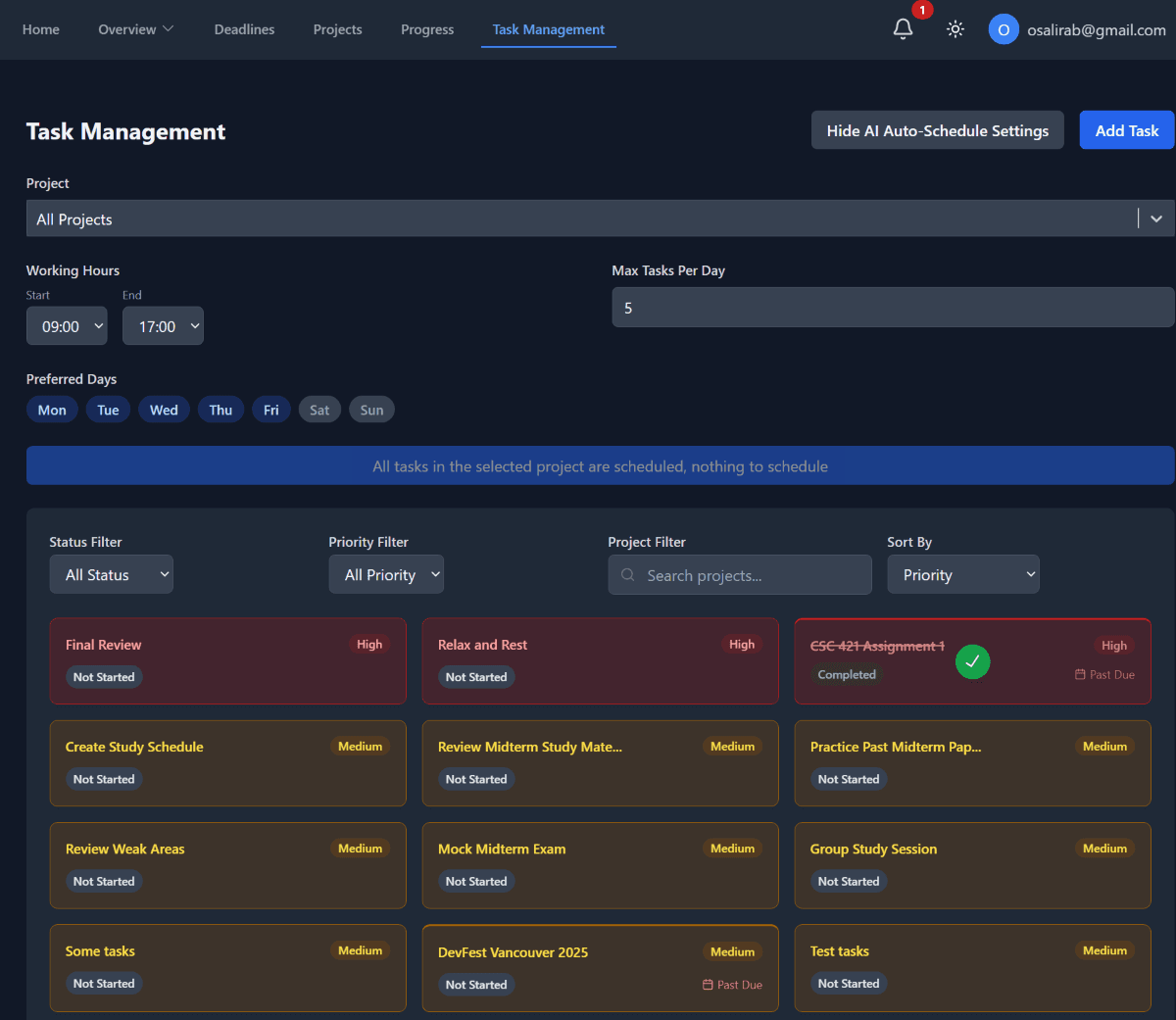
Task: Click the Add Task button
Action: [x=1127, y=129]
